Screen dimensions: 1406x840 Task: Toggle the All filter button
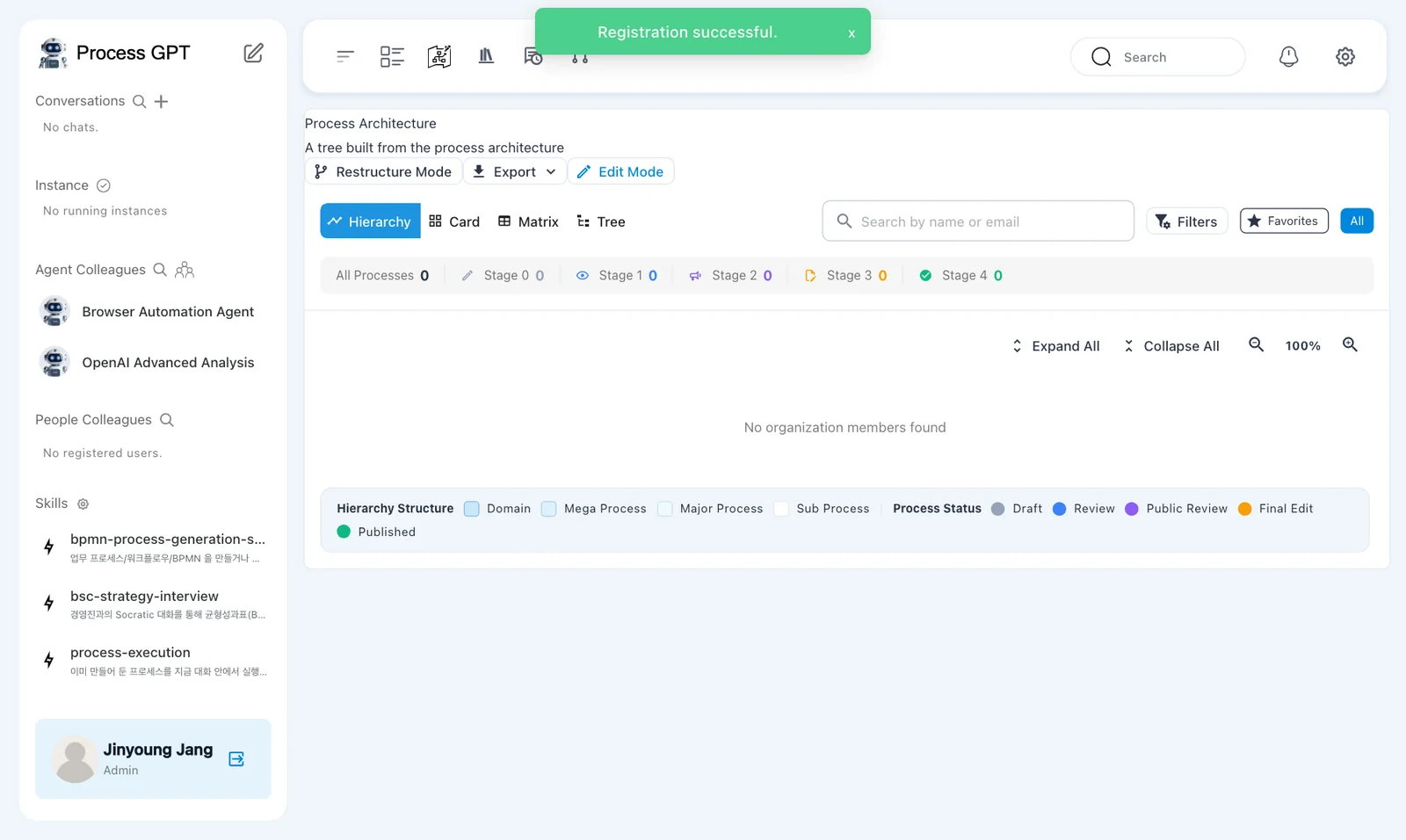pyautogui.click(x=1357, y=221)
